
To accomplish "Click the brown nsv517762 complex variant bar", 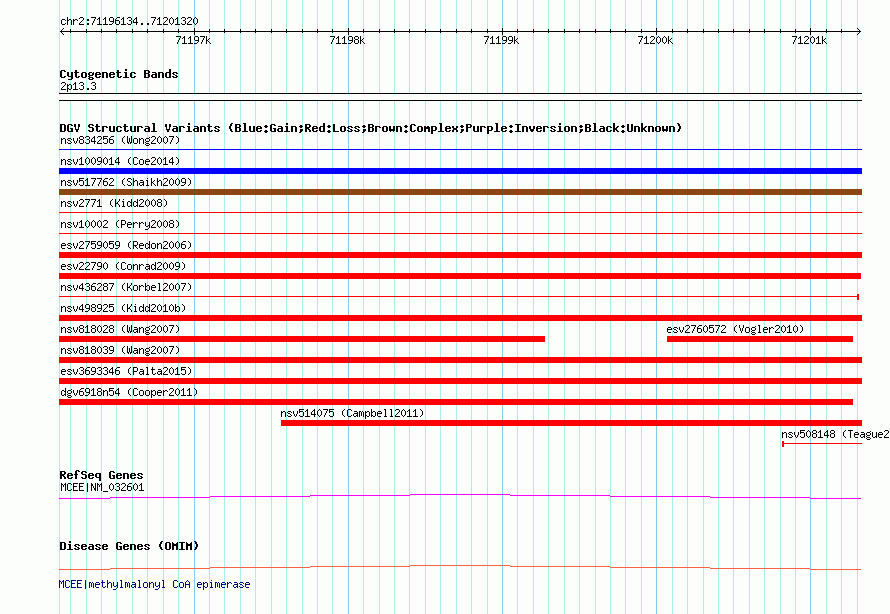I will pyautogui.click(x=460, y=192).
